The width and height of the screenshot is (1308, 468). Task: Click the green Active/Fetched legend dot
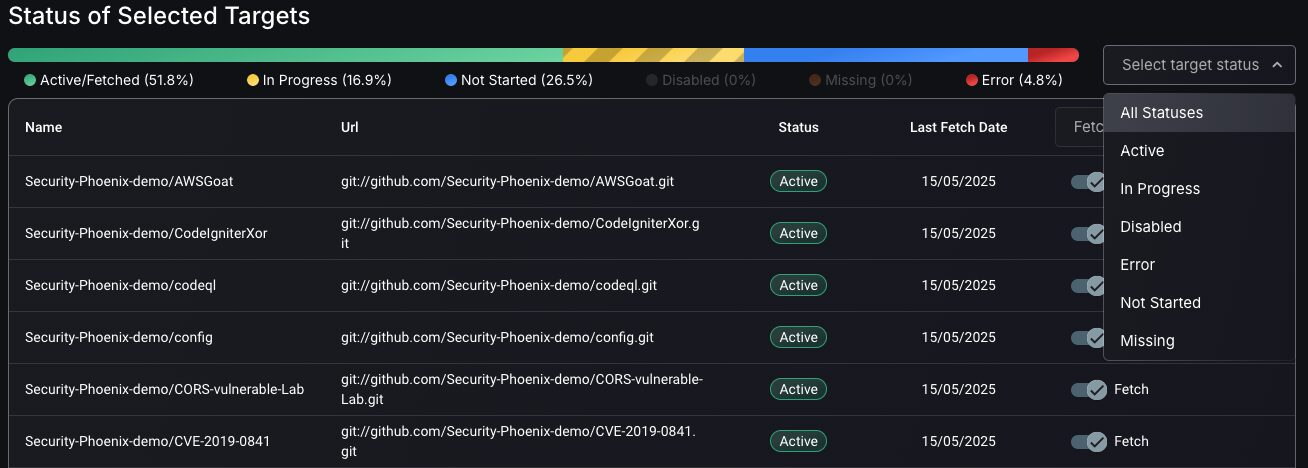coord(30,80)
